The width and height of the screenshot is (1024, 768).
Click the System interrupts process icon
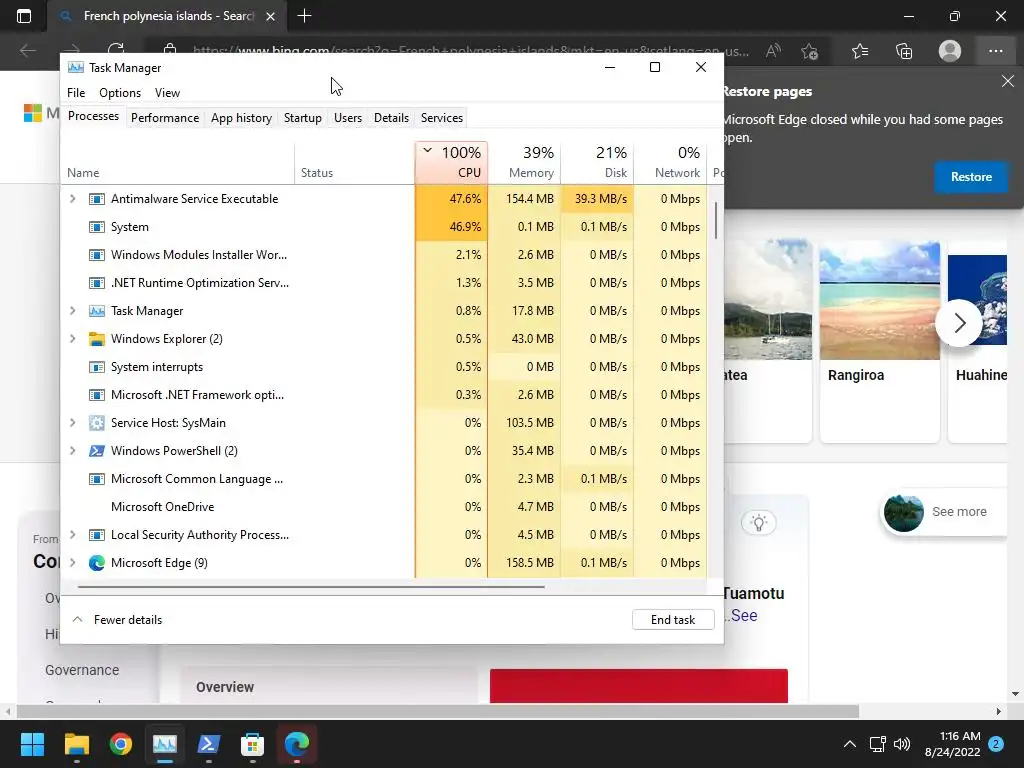[97, 367]
